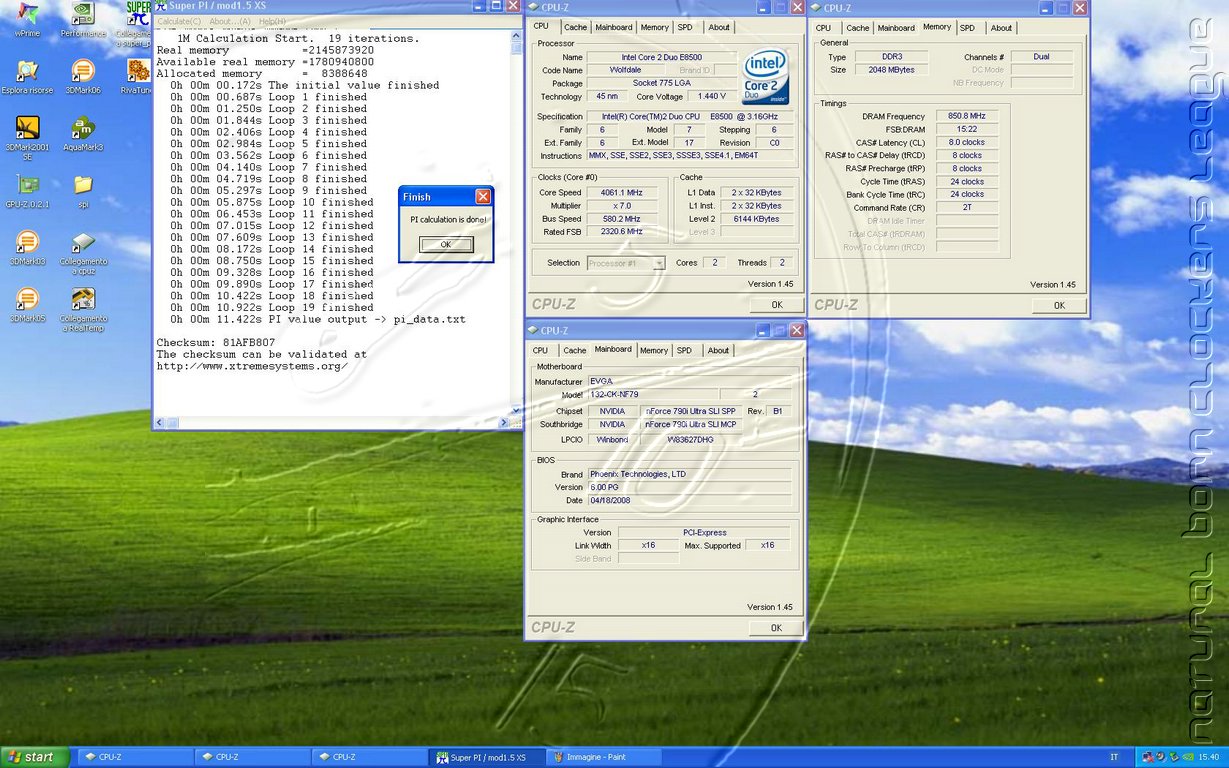Click the FSB:DRAM value 15:22
The height and width of the screenshot is (768, 1229).
(967, 129)
